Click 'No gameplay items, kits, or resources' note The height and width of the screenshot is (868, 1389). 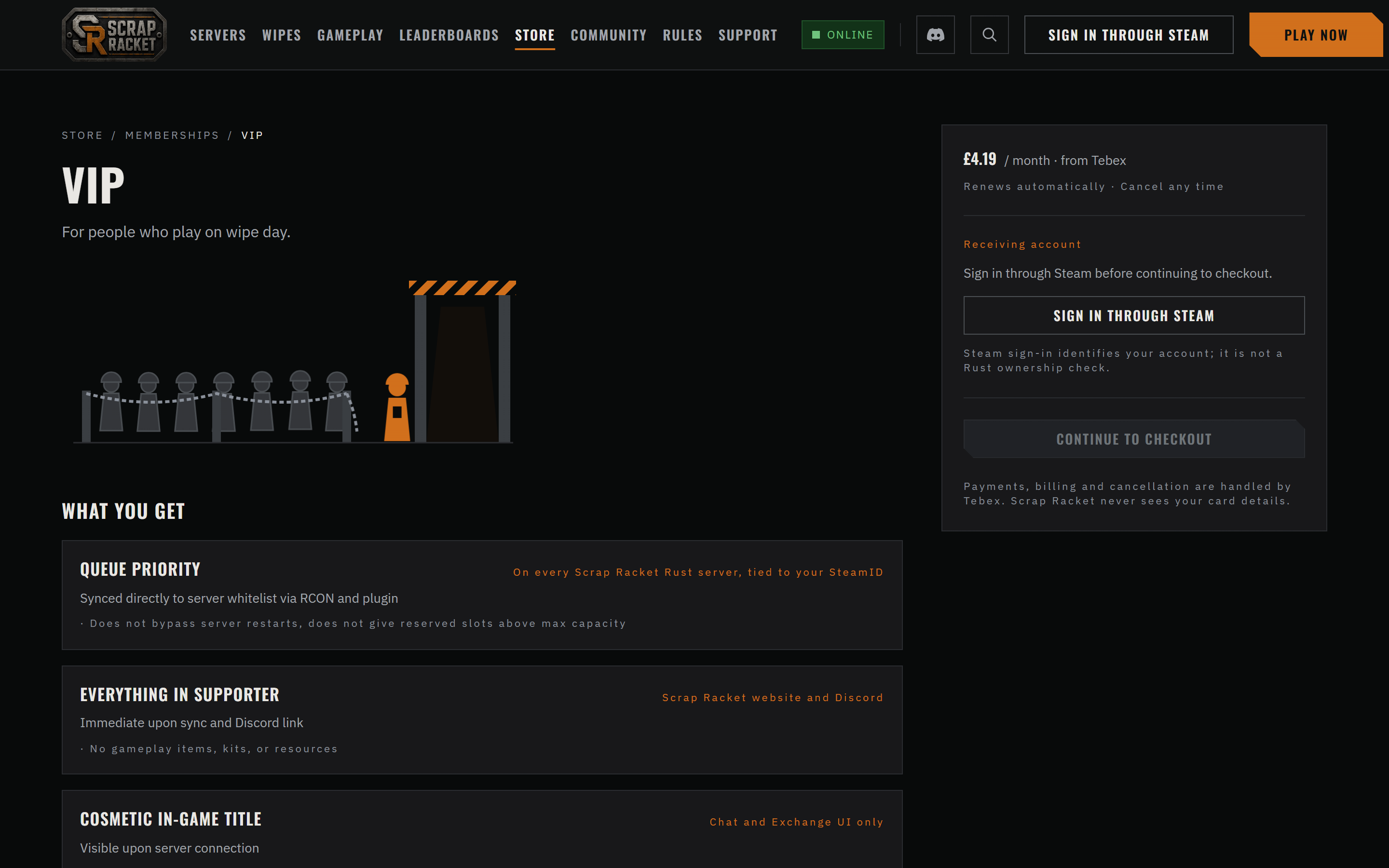pyautogui.click(x=214, y=748)
